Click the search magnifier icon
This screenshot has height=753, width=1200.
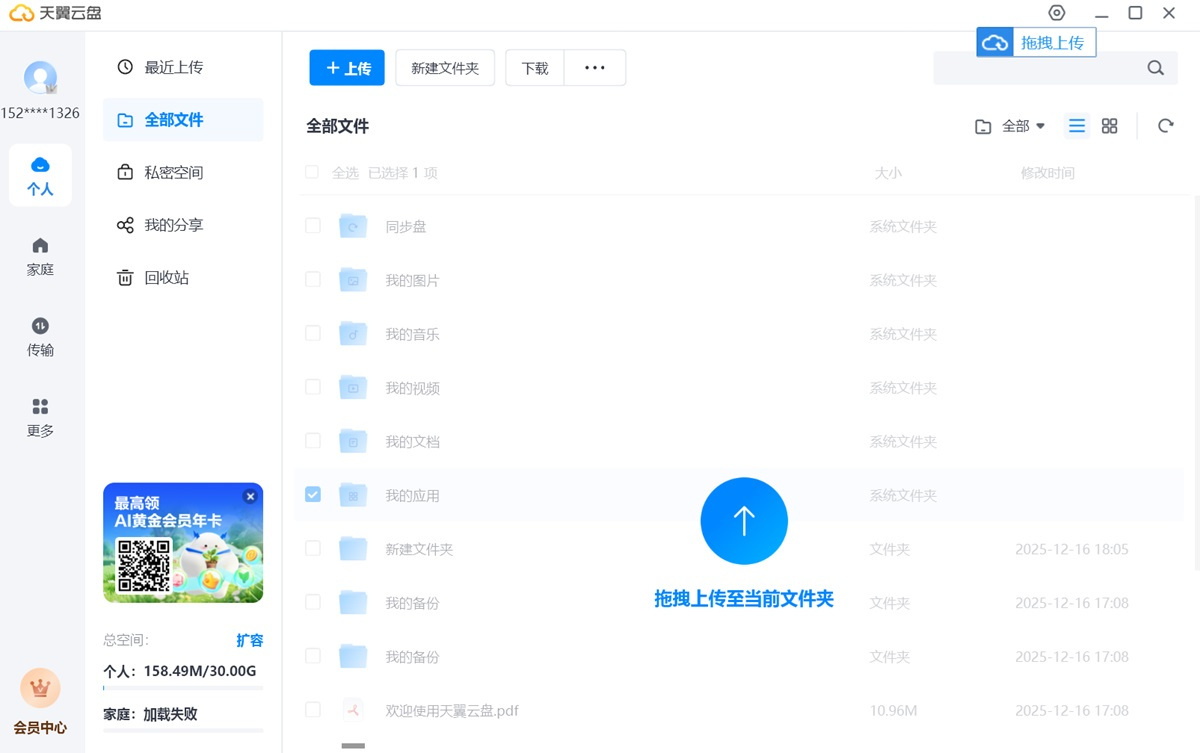tap(1155, 68)
